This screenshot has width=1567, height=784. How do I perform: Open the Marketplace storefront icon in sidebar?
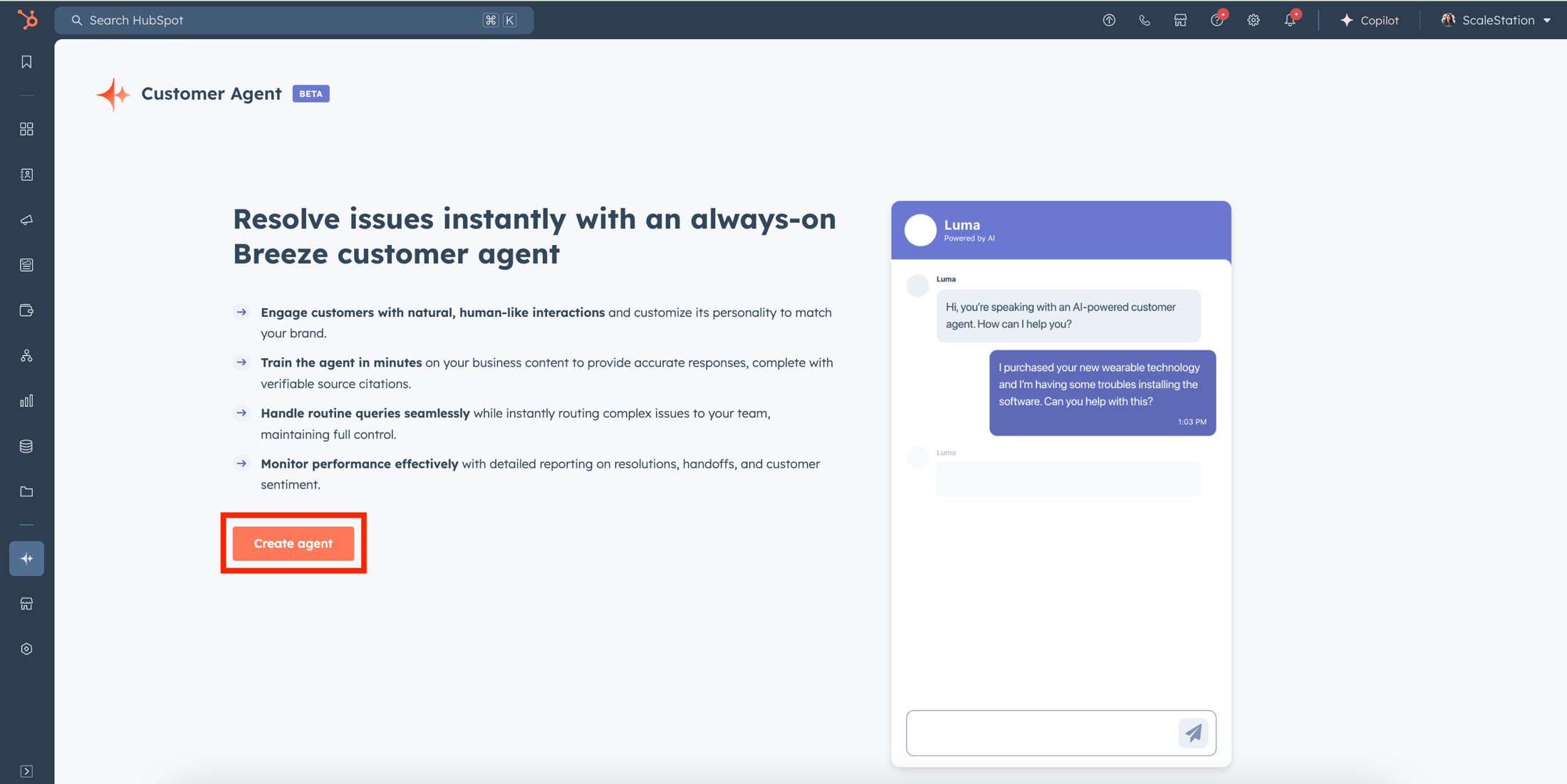(x=26, y=604)
